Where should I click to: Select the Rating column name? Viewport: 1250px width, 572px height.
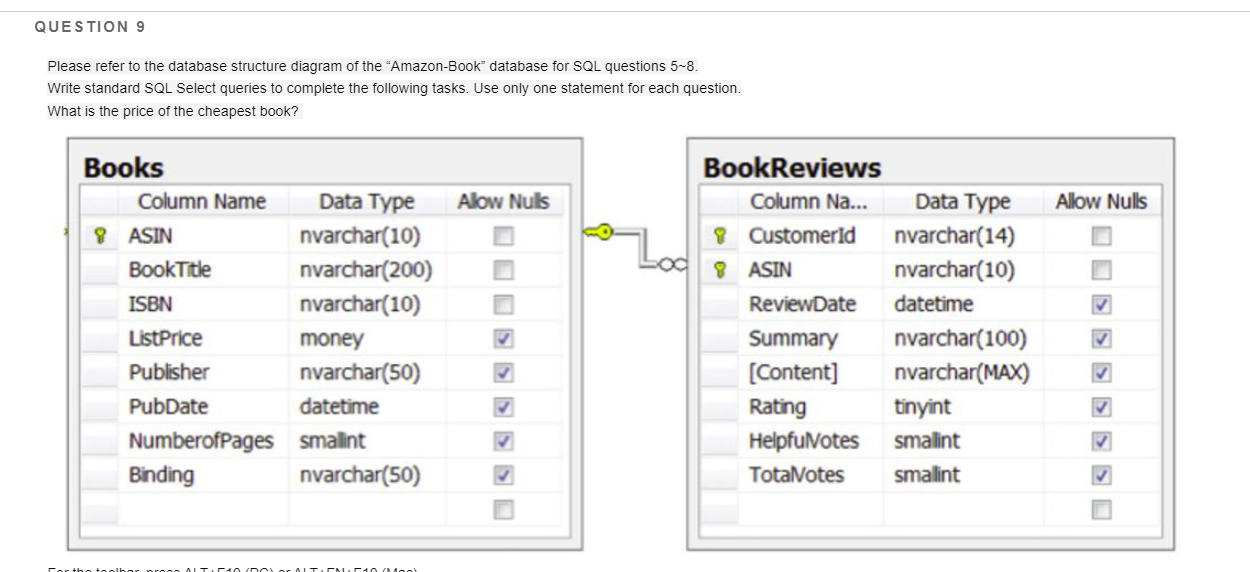pos(778,407)
